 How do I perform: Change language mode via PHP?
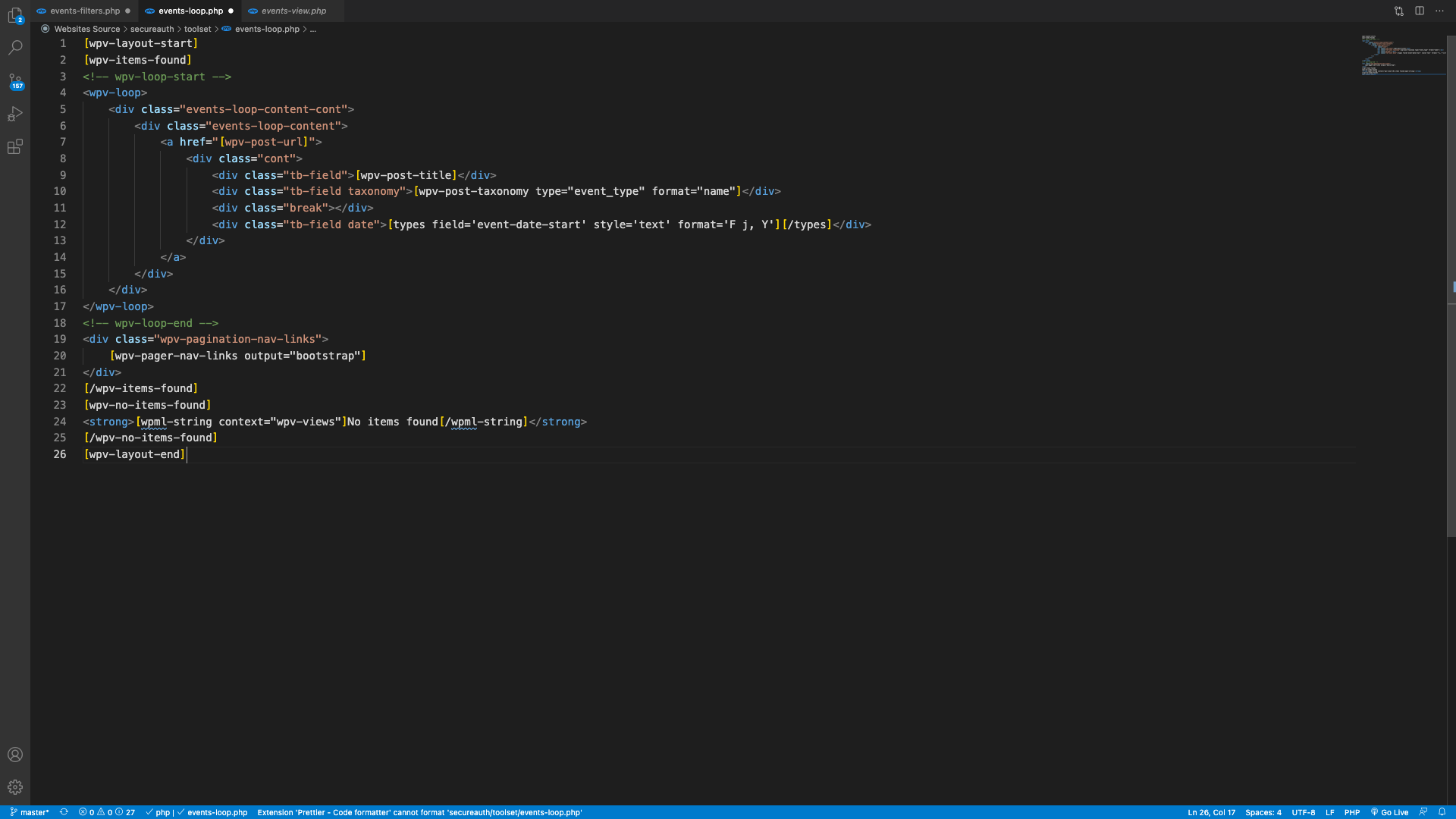(x=1351, y=812)
